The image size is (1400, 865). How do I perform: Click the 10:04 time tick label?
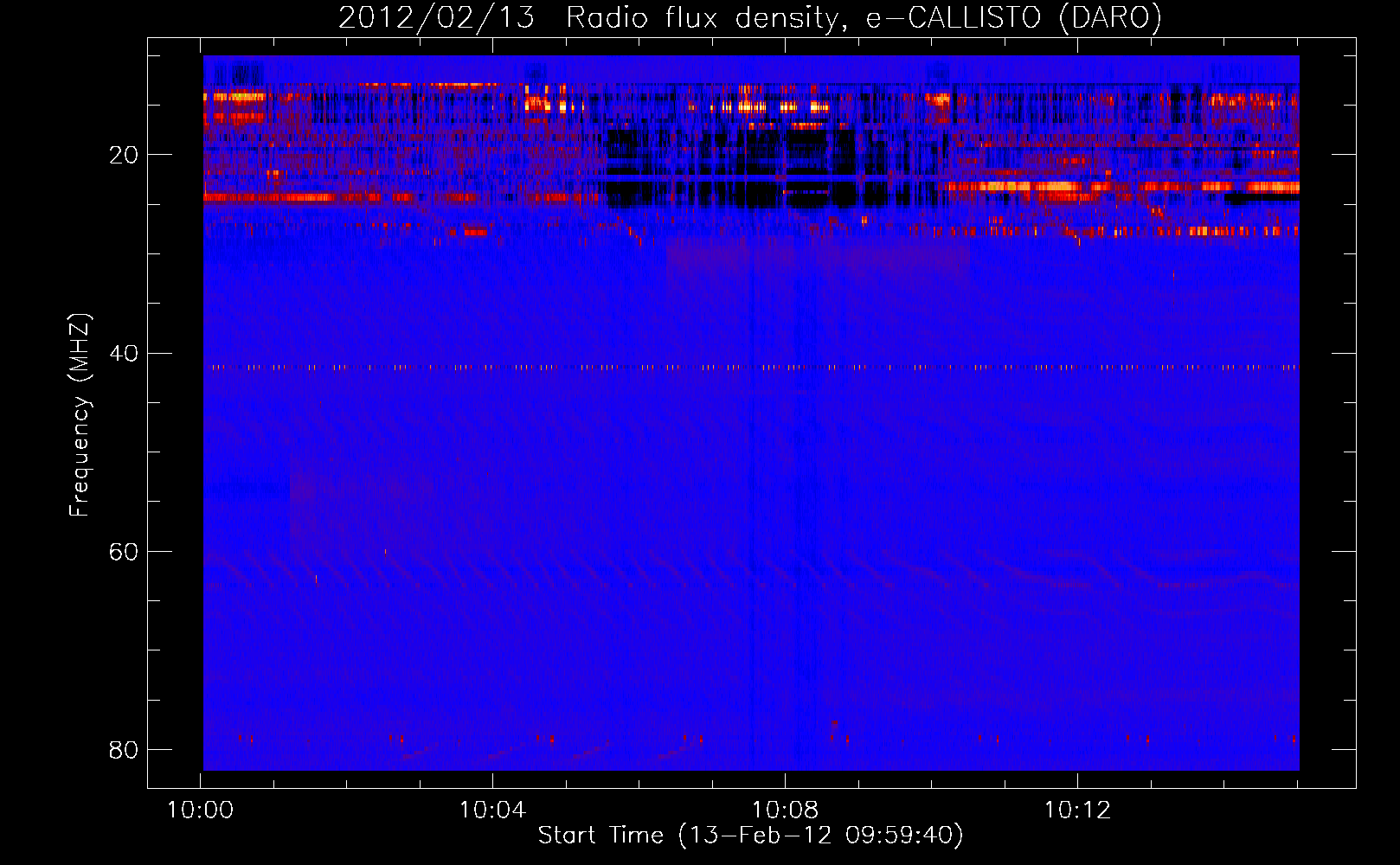(492, 811)
